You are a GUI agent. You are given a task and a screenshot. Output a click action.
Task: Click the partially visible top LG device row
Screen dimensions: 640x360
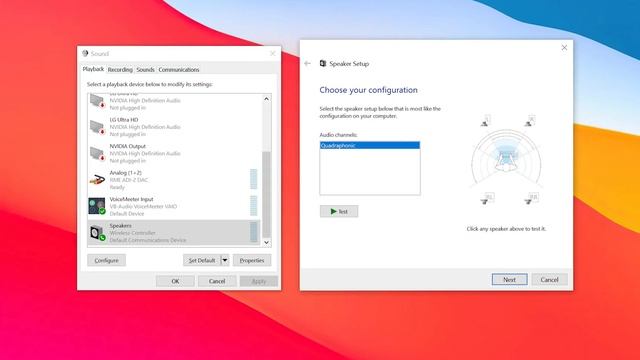174,103
